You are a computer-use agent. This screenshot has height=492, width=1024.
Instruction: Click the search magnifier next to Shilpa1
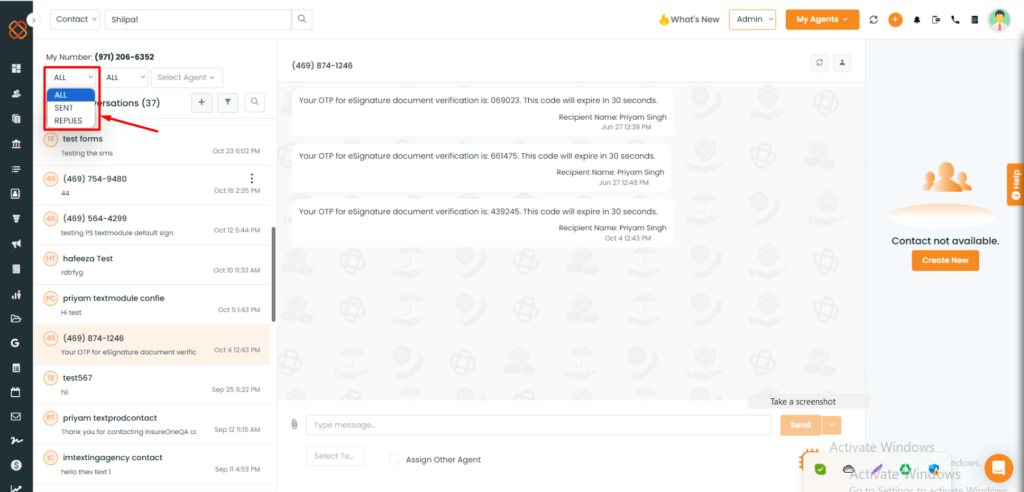[x=302, y=20]
